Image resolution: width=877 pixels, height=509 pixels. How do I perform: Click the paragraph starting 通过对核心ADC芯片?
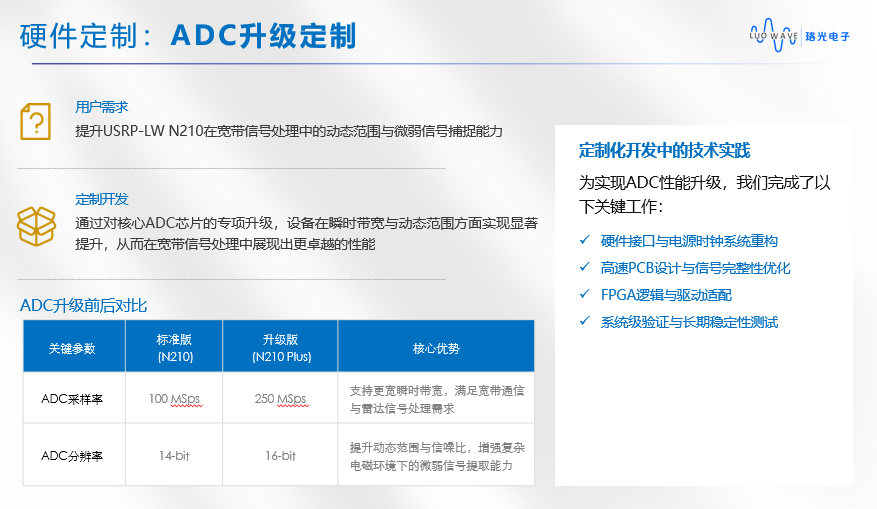(x=307, y=233)
